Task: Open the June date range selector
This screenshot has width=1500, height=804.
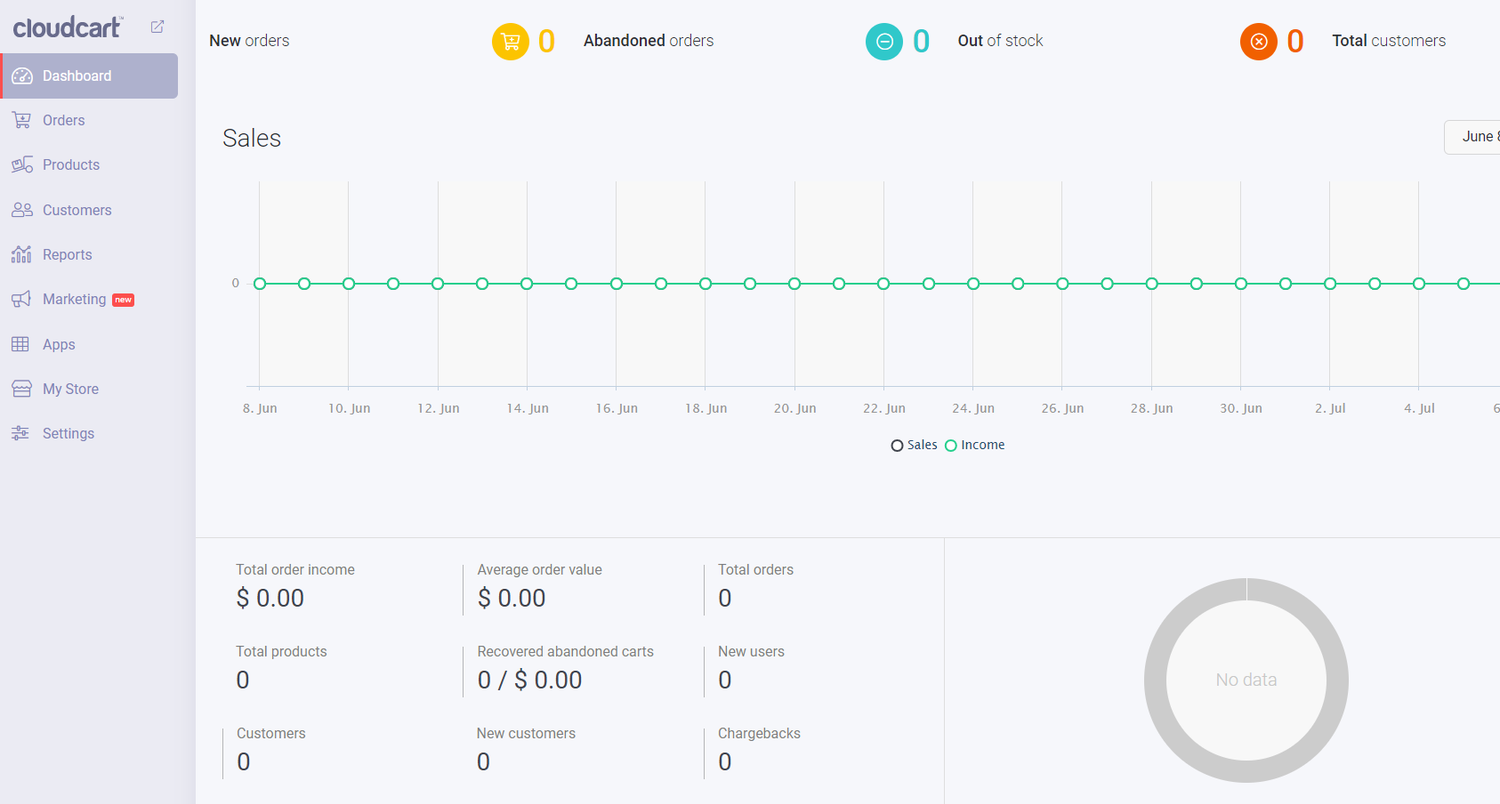Action: [1480, 137]
